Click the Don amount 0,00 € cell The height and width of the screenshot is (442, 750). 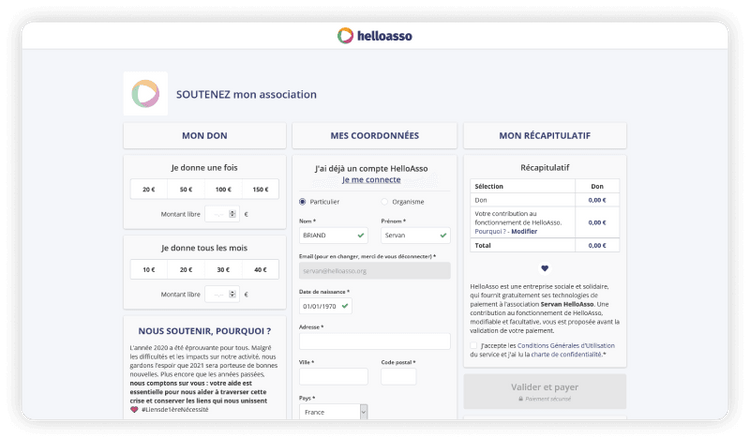597,200
